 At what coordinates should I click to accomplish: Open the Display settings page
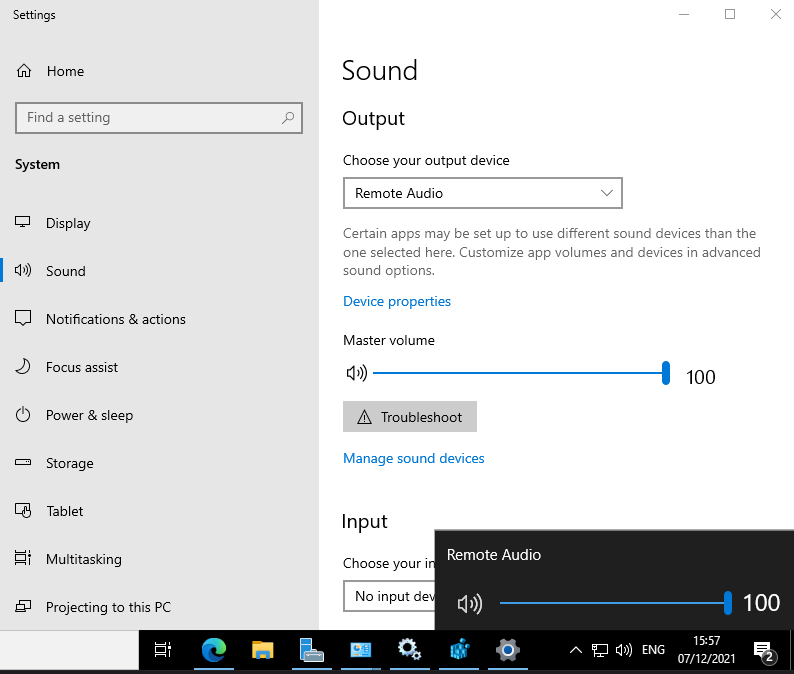pos(68,223)
